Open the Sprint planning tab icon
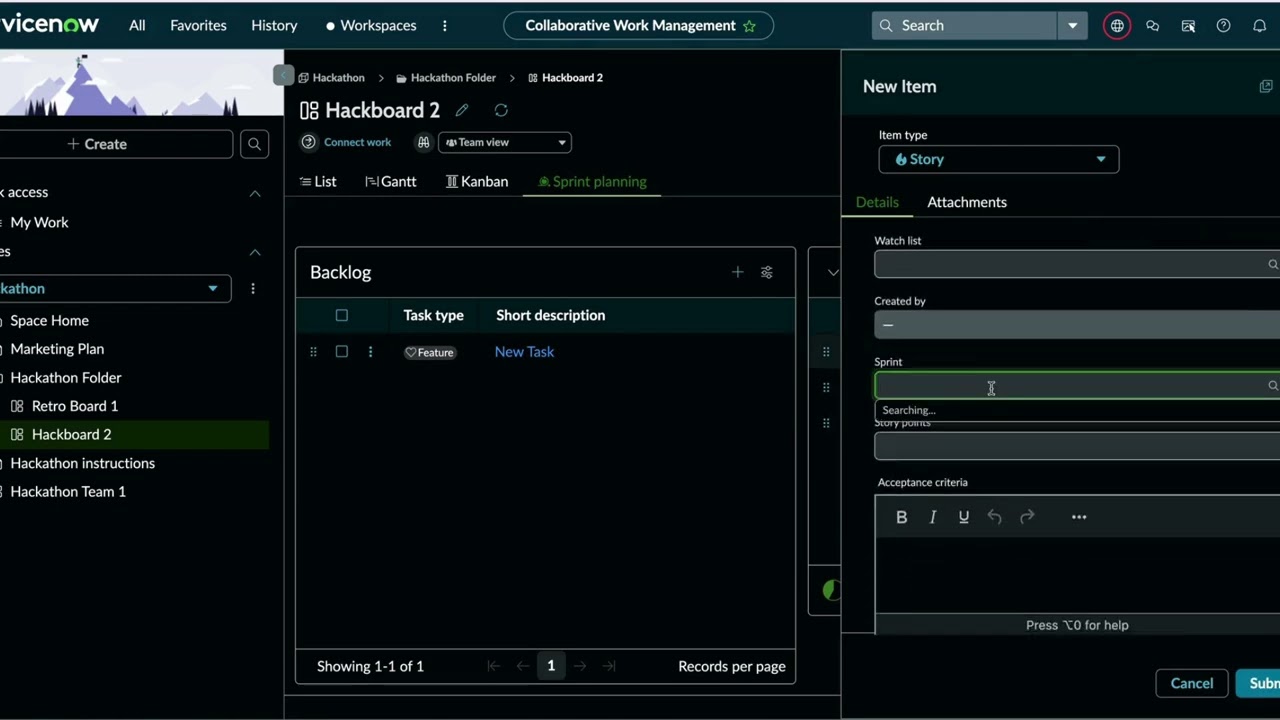Screen dimensions: 1280x720 544,181
